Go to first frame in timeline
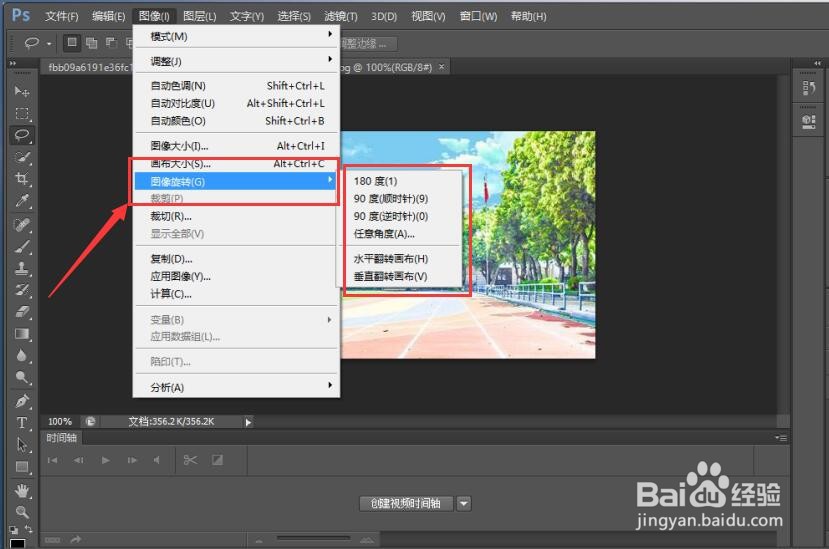Image resolution: width=829 pixels, height=549 pixels. (x=52, y=460)
